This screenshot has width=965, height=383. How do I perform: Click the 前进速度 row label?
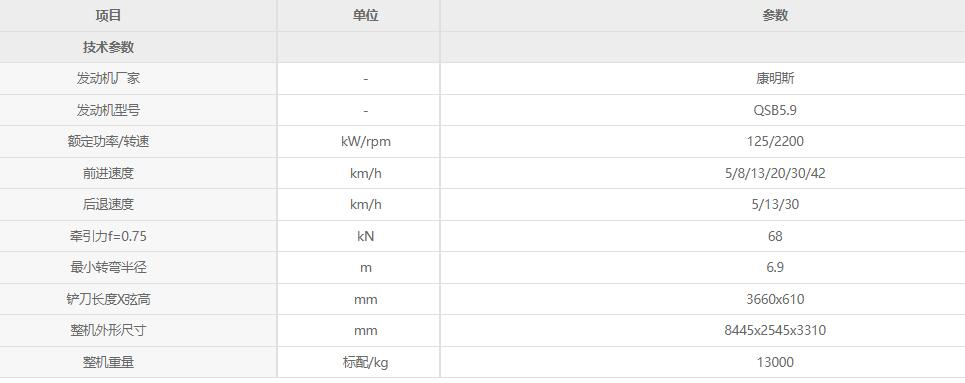point(108,174)
